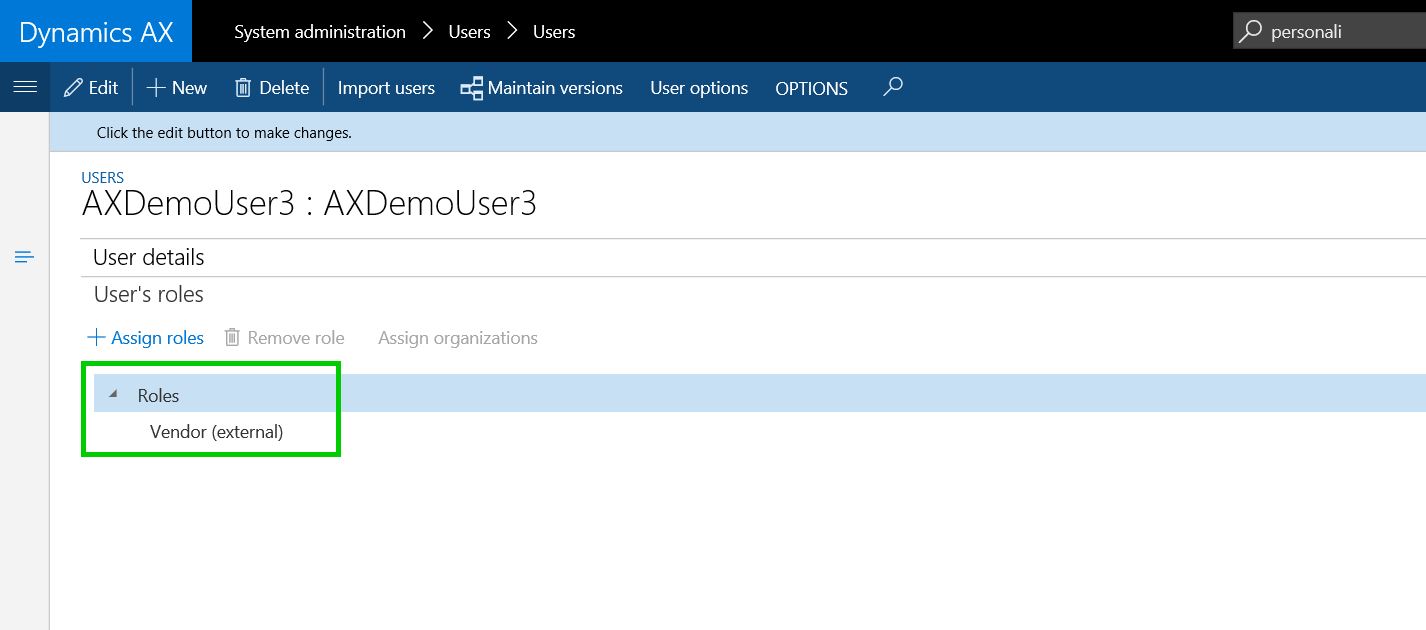The width and height of the screenshot is (1426, 630).
Task: Click the Dynamics AX home logo
Action: click(96, 32)
